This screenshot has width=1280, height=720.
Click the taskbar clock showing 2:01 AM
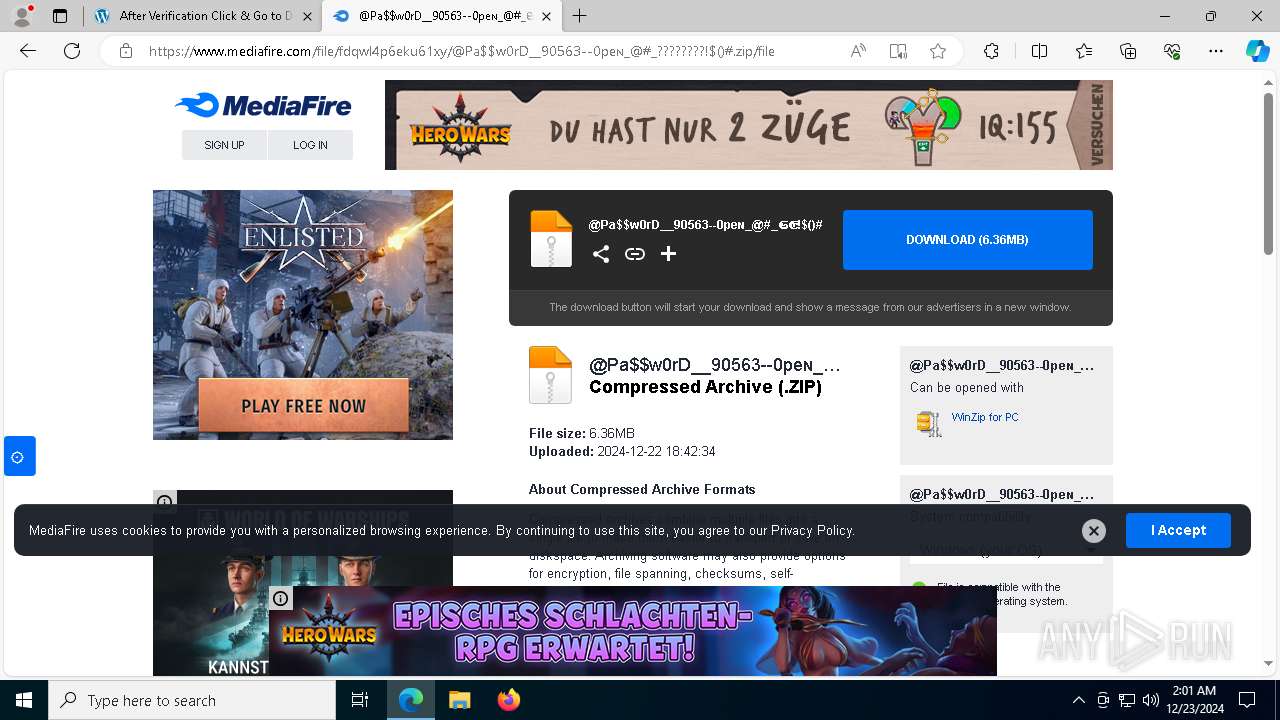pos(1193,700)
